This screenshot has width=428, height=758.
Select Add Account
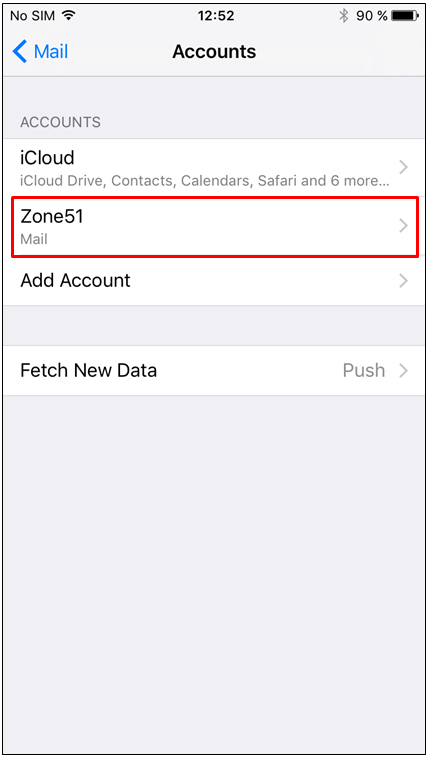click(214, 281)
